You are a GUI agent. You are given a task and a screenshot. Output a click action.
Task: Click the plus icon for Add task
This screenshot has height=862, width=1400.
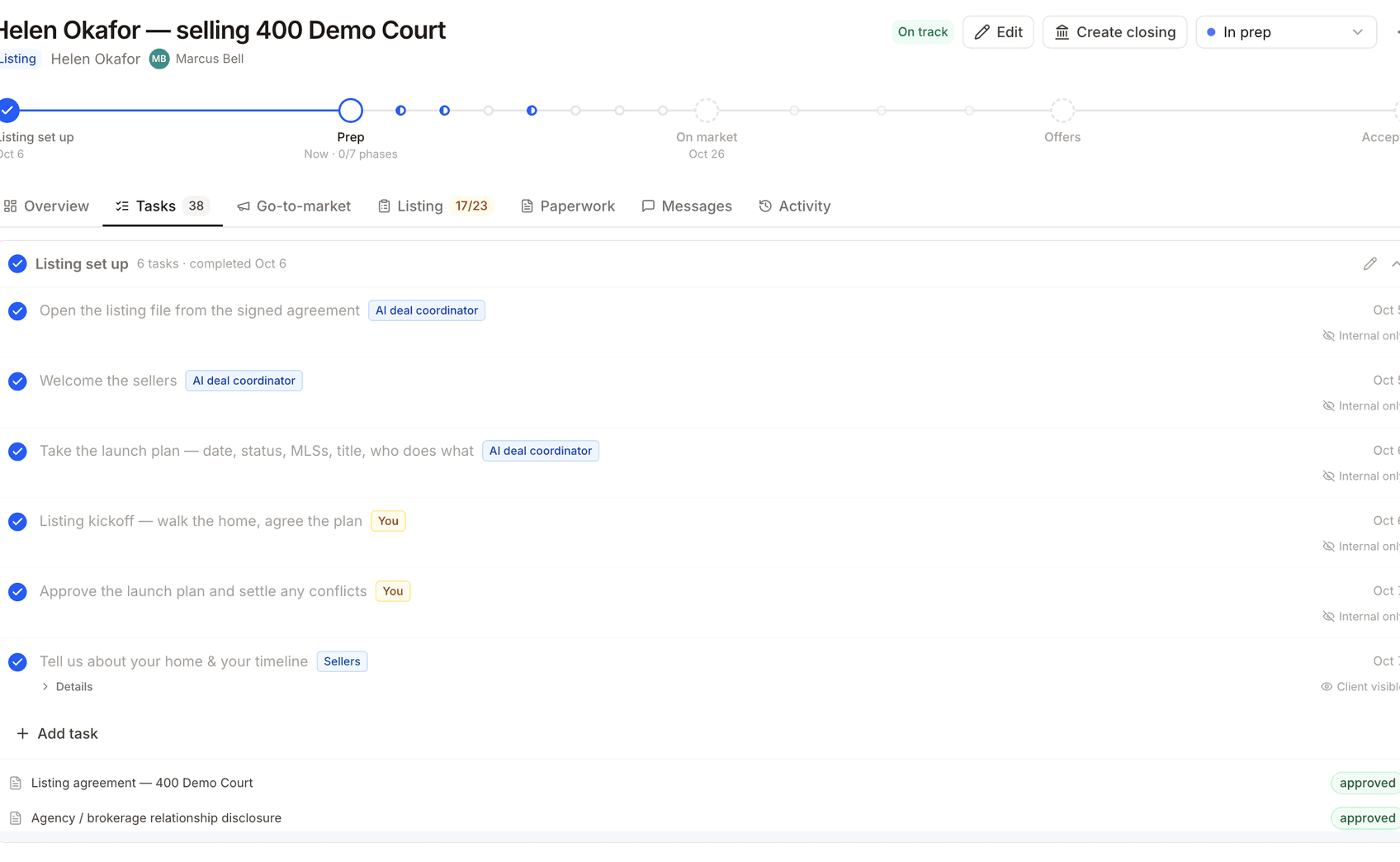click(22, 733)
